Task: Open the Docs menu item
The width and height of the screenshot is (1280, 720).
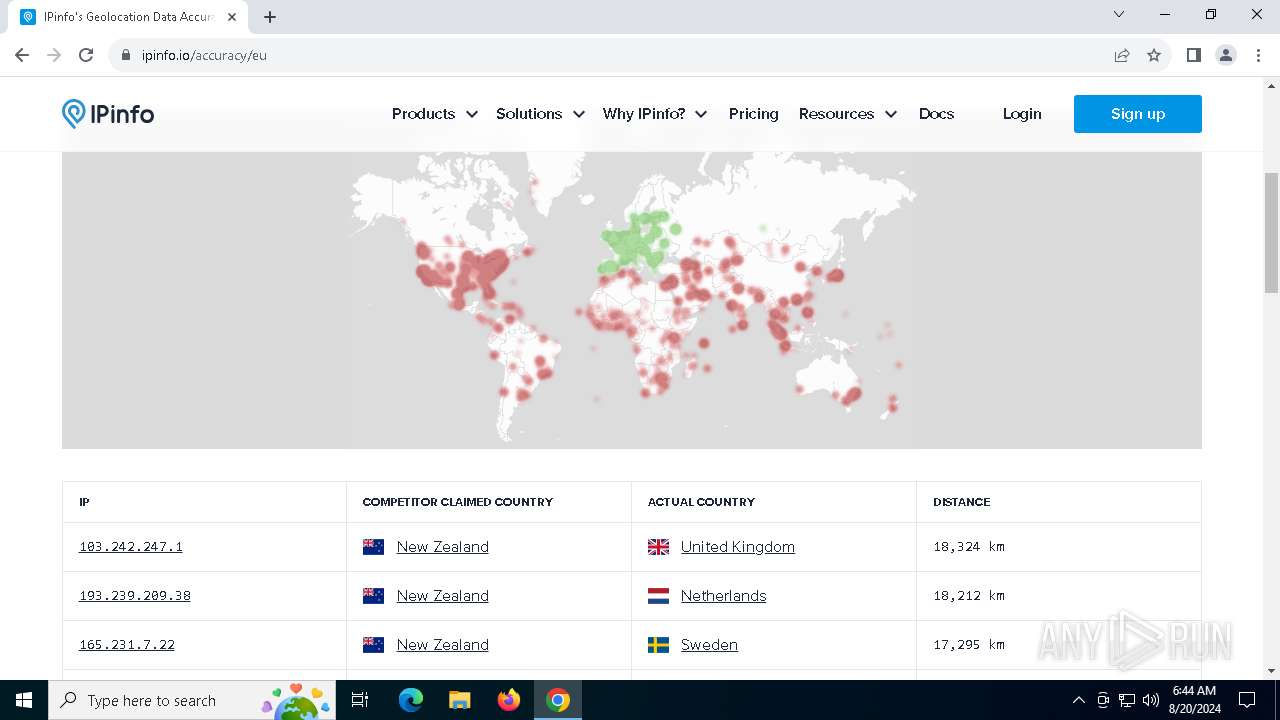Action: (936, 114)
